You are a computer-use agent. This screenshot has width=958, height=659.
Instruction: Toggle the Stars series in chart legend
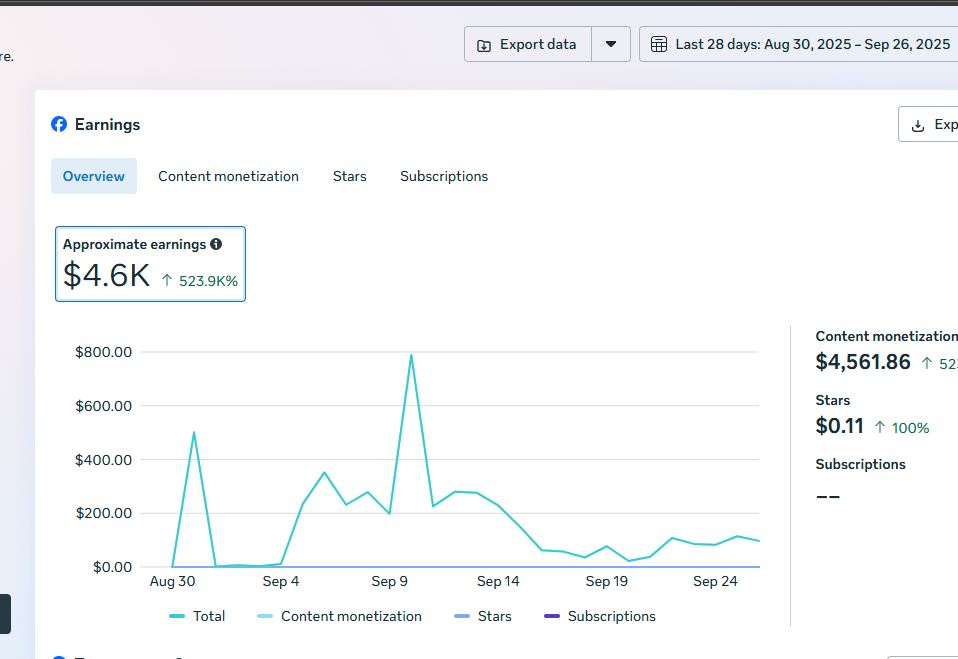(483, 616)
